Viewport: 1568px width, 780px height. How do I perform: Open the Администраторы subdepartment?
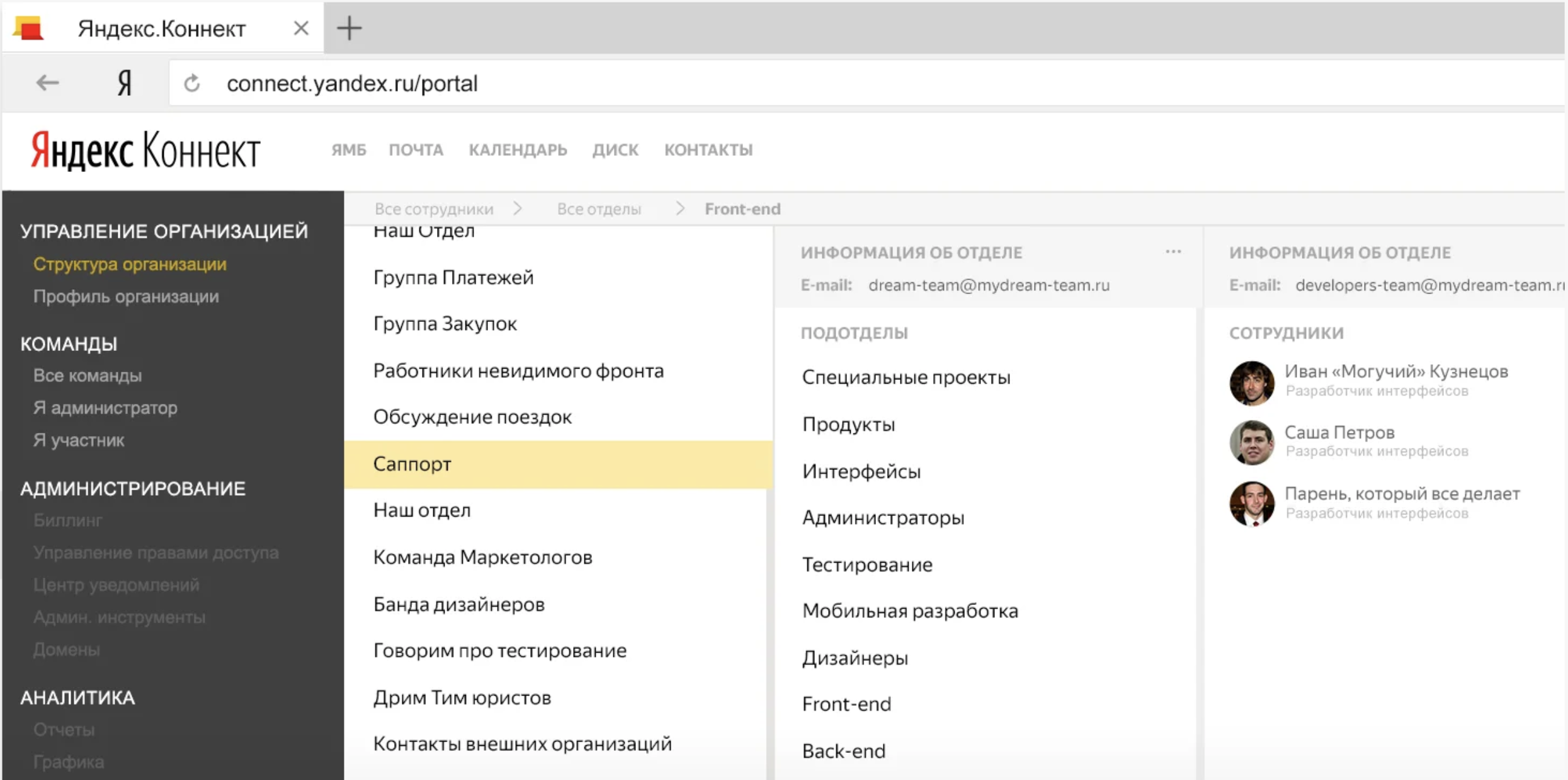tap(883, 518)
